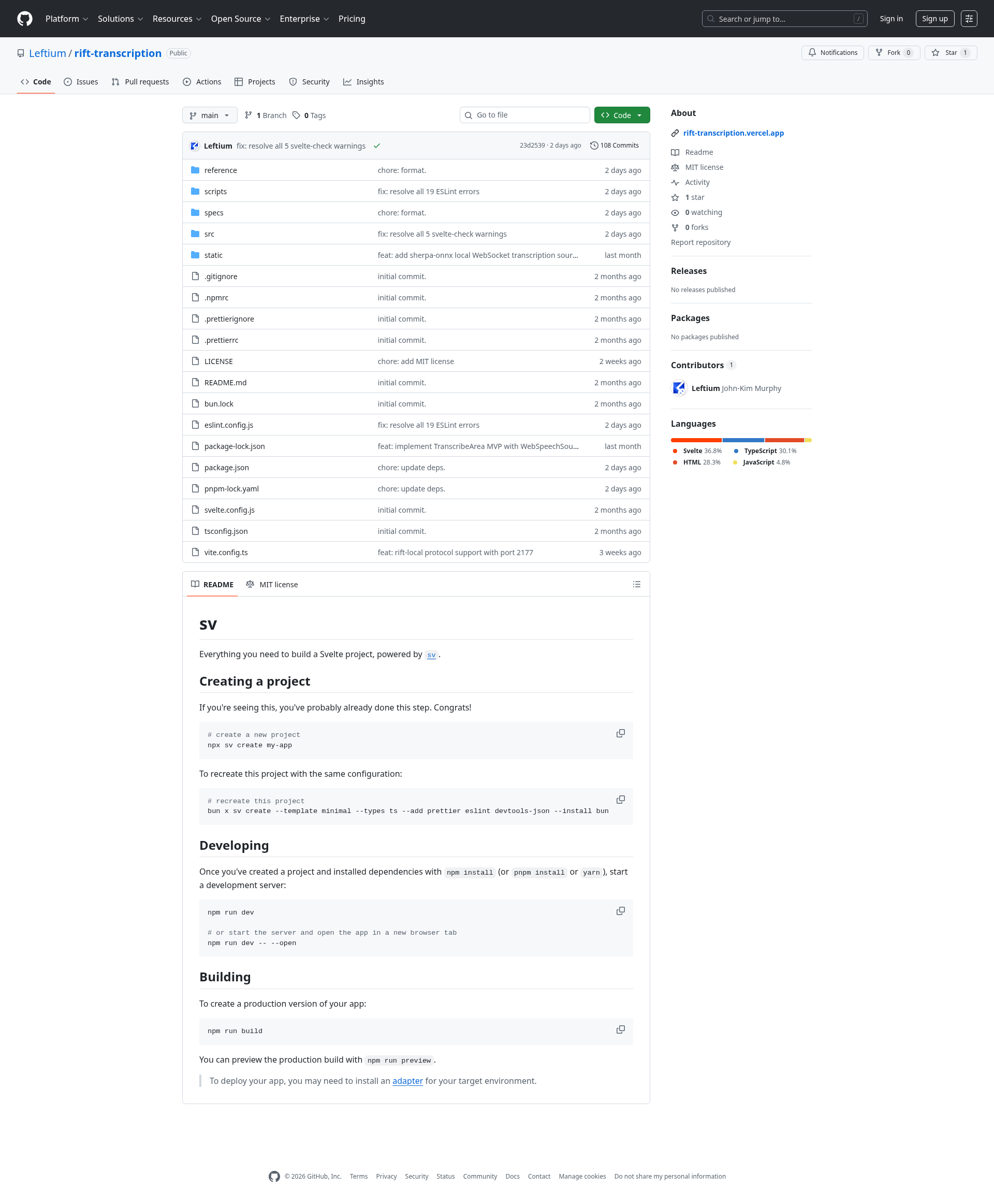Screen dimensions: 994x1204
Task: Click the GitHub logo in header
Action: [x=25, y=19]
